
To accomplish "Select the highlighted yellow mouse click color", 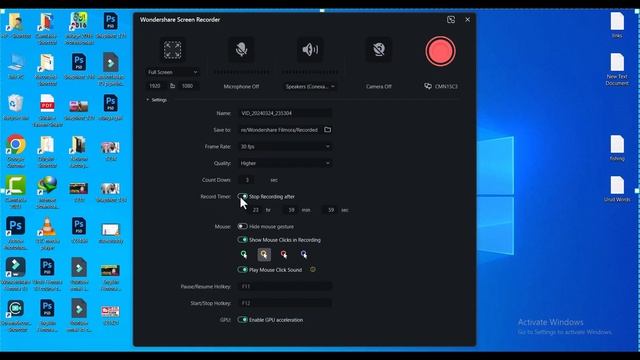I will (264, 255).
